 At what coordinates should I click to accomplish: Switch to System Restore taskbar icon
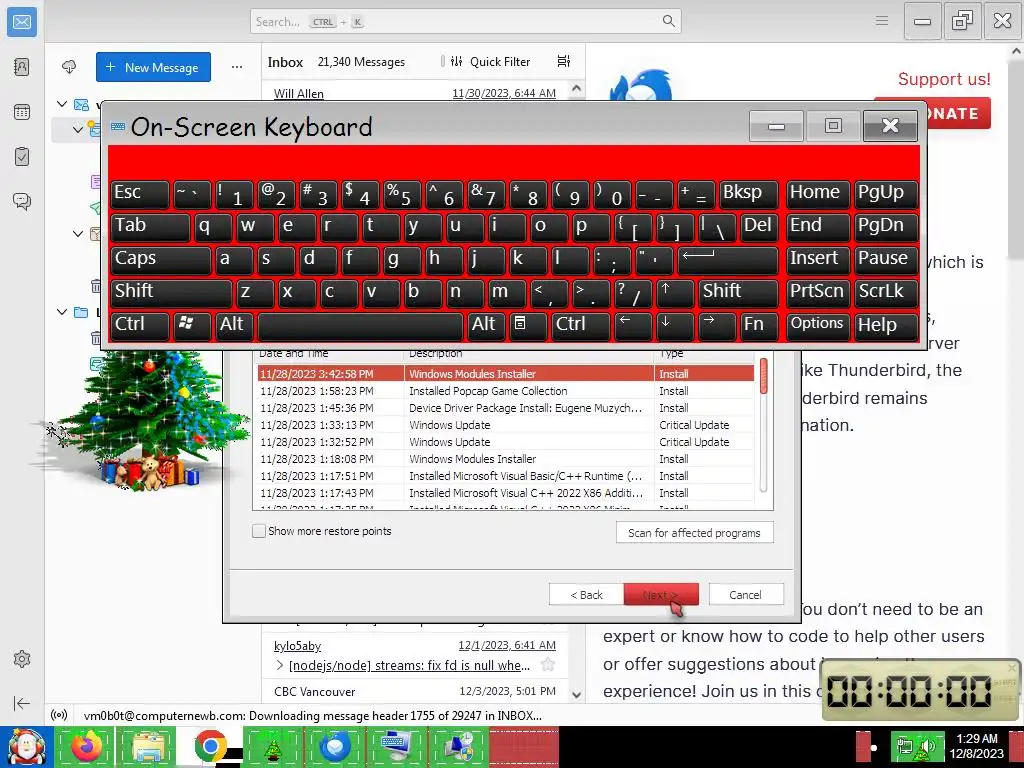tap(458, 747)
